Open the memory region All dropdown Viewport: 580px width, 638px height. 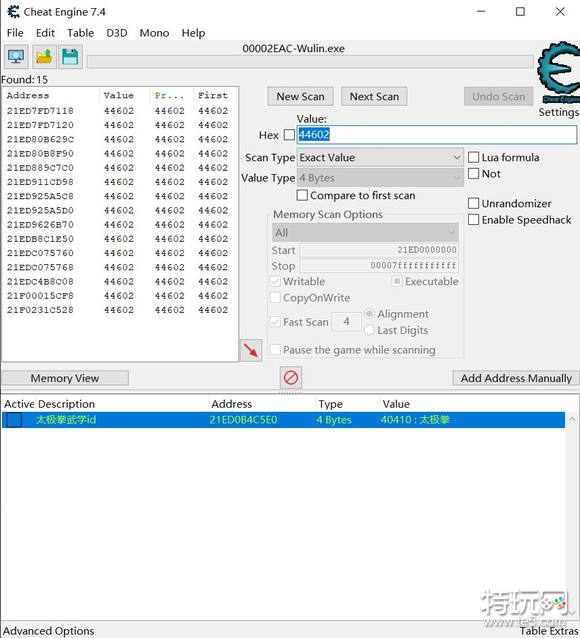(x=365, y=233)
